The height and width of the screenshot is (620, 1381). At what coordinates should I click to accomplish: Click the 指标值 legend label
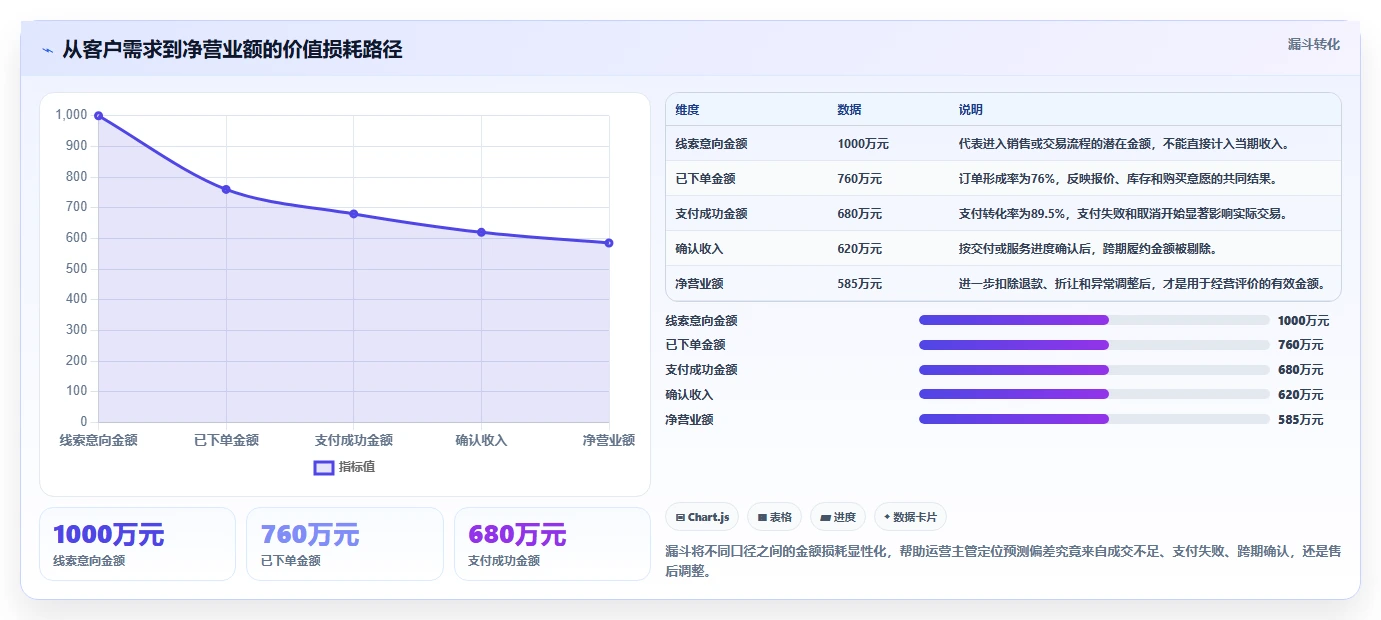coord(357,467)
